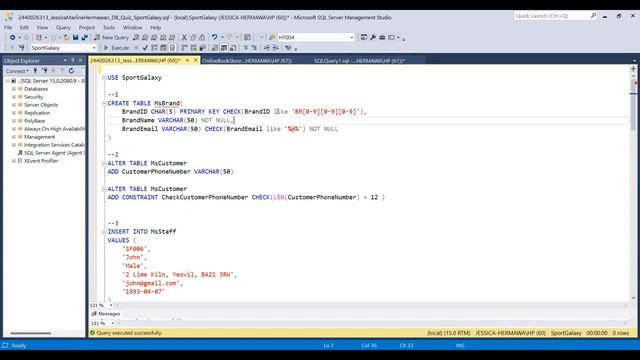Screen dimensions: 640x360
Task: Open the 121 % editor zoom dropdown
Action: (111, 305)
